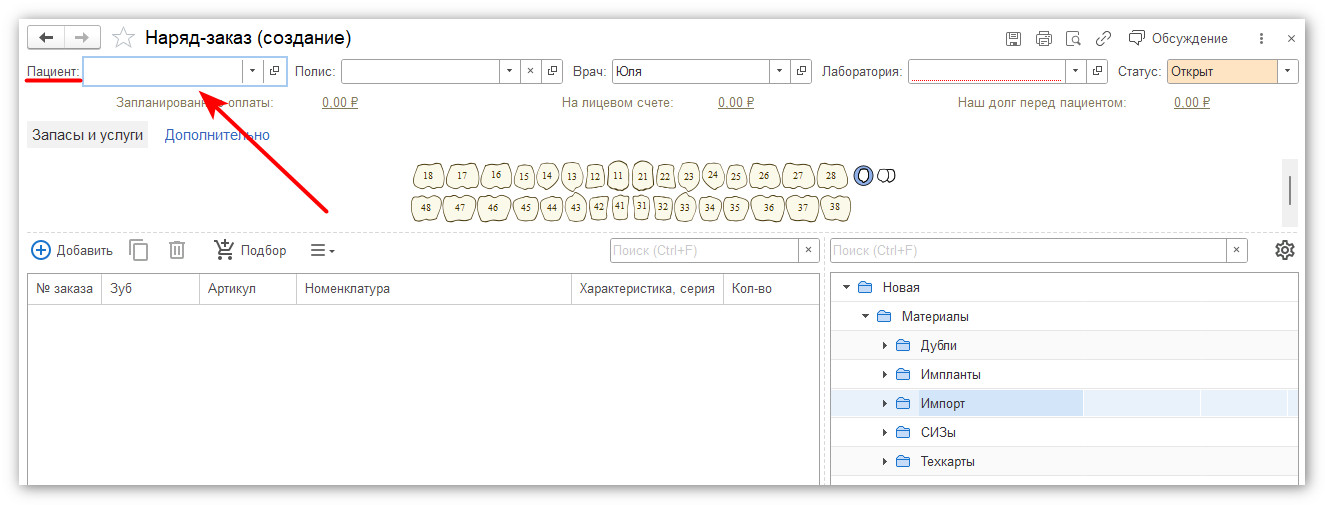Click the save diskette icon
The image size is (1325, 505).
point(1013,39)
